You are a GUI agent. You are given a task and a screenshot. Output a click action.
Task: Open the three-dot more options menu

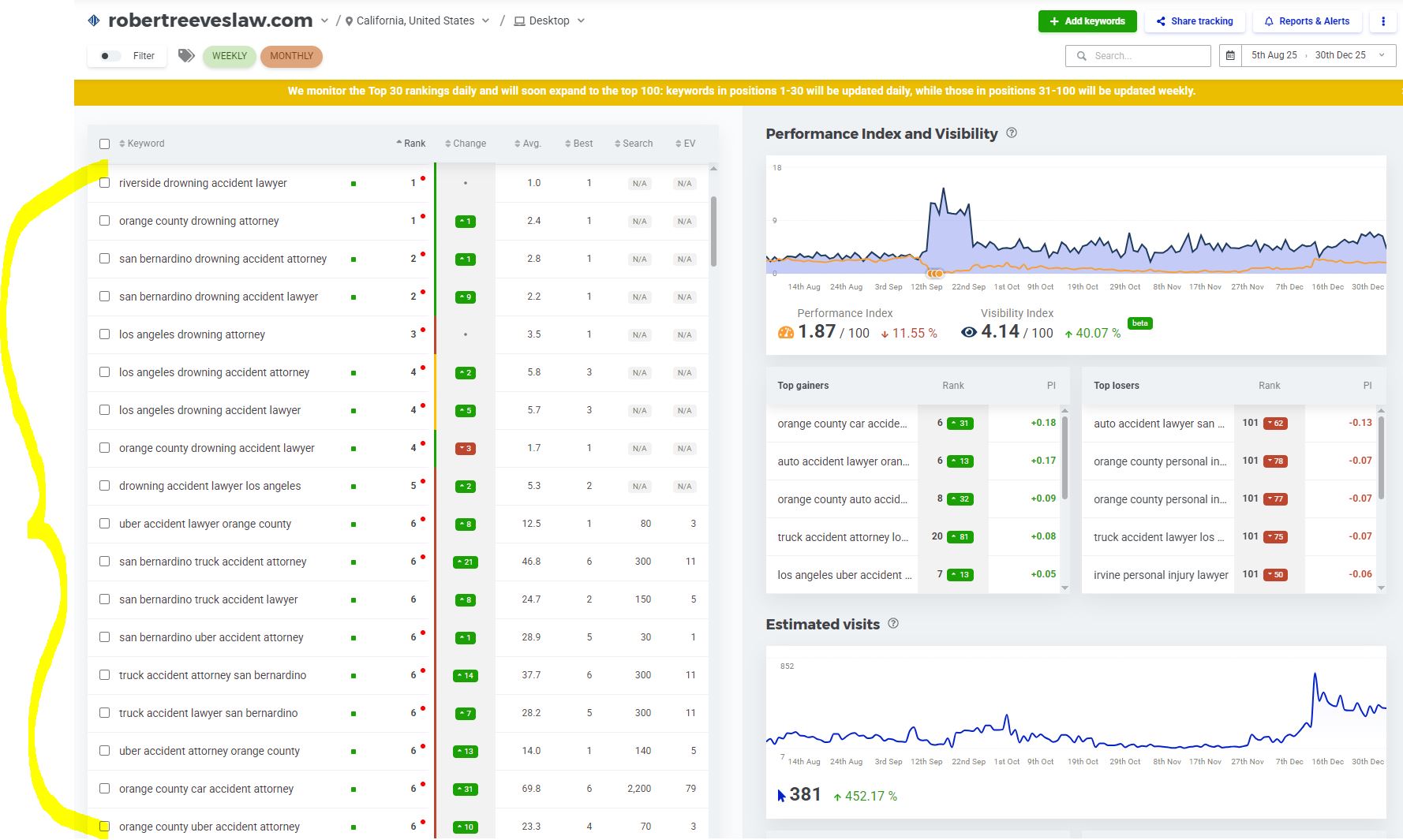click(x=1382, y=21)
